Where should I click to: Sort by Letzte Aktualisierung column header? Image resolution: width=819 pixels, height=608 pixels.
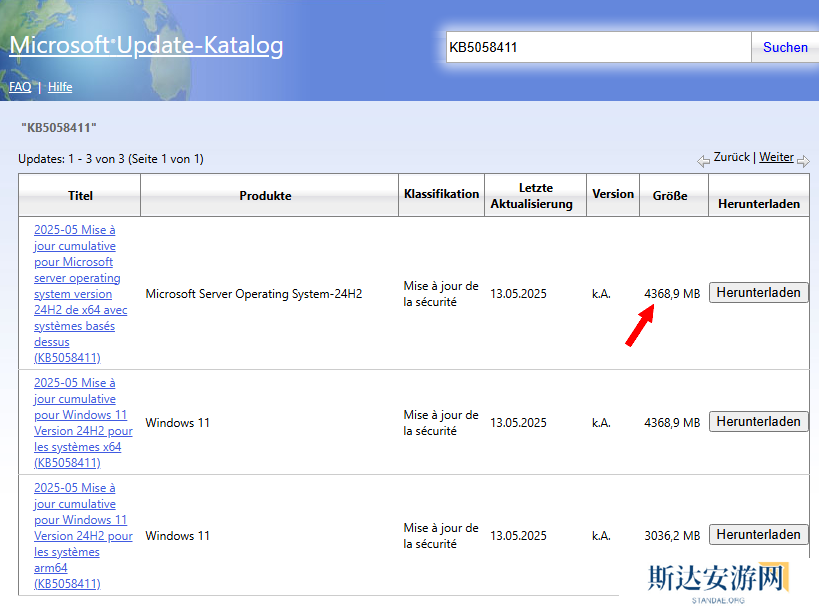pos(531,196)
